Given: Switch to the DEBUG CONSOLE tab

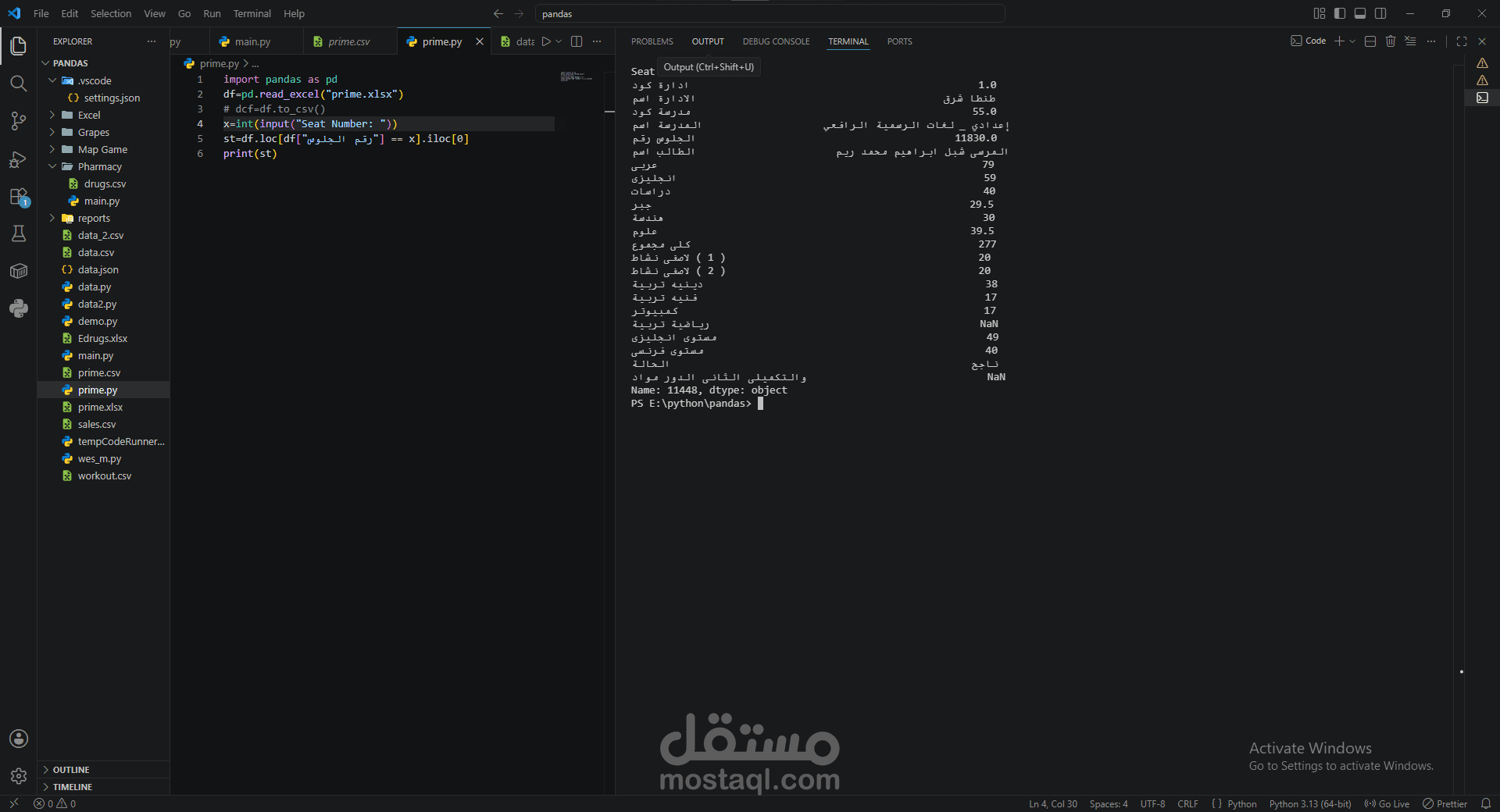Looking at the screenshot, I should (776, 41).
